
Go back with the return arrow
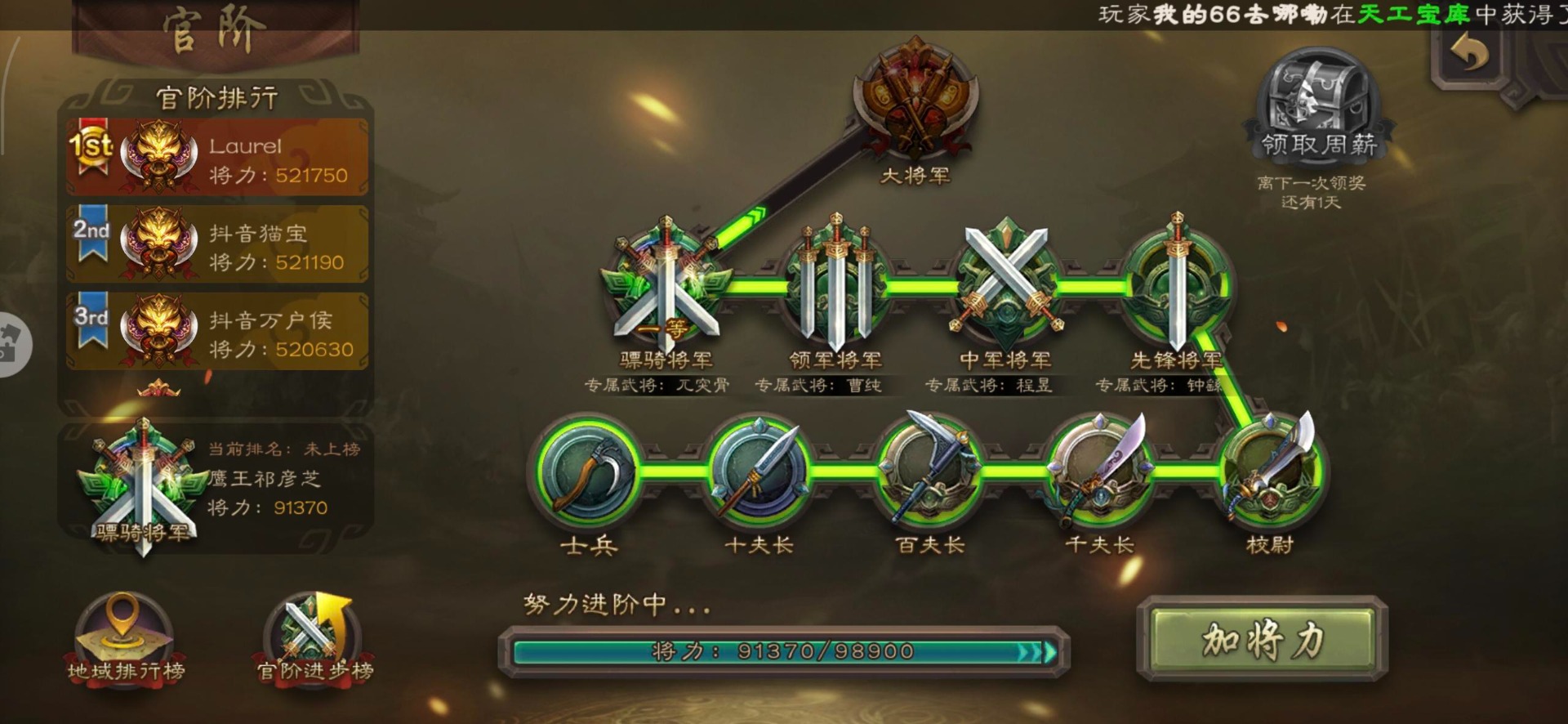point(1470,54)
